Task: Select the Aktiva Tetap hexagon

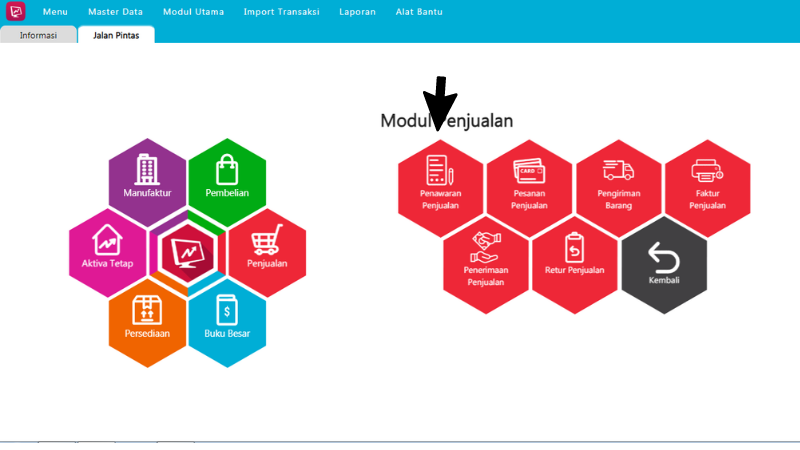Action: pos(108,247)
